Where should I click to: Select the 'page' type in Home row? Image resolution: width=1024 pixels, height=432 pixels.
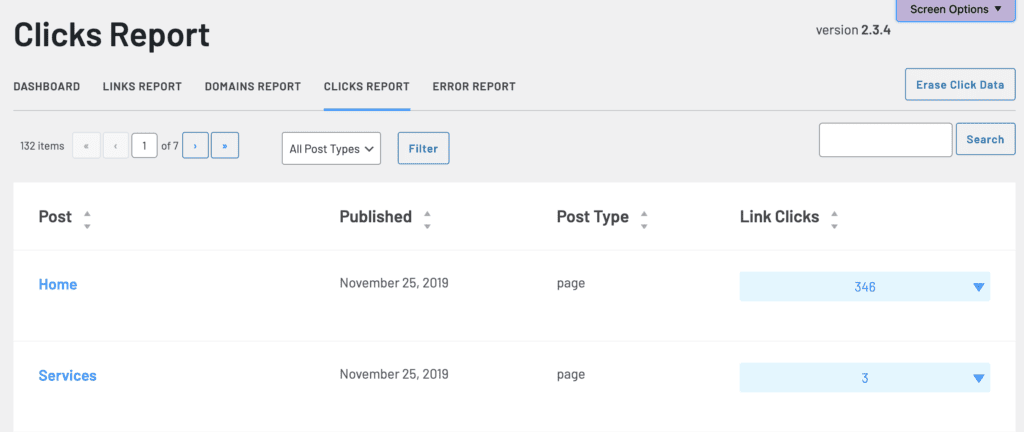tap(571, 284)
